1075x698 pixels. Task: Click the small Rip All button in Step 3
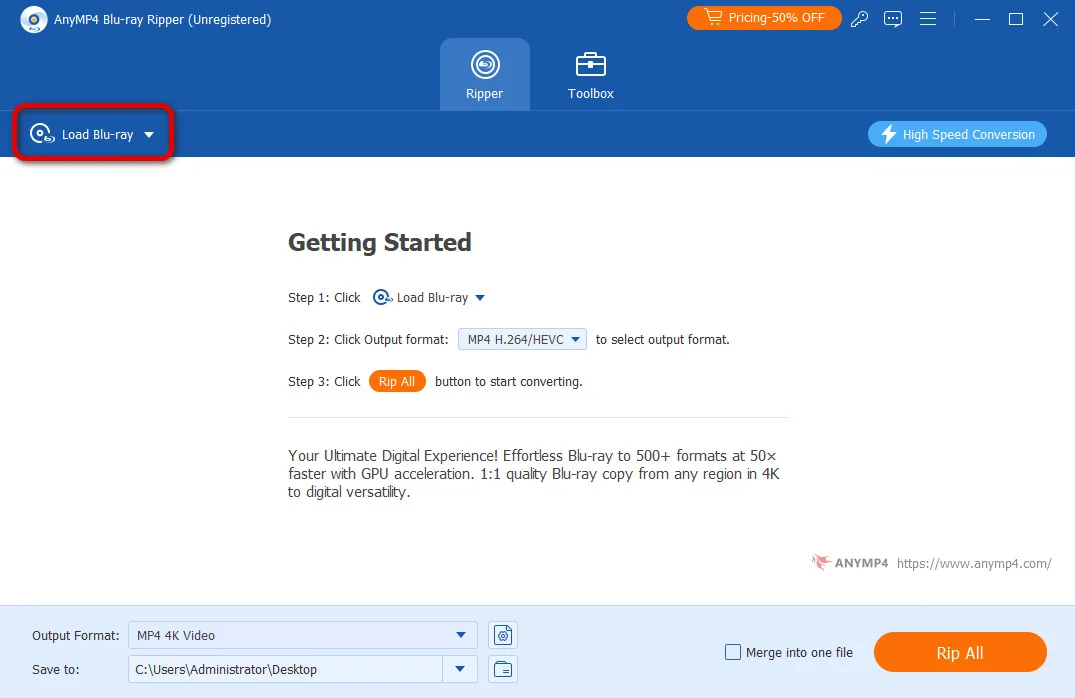[397, 381]
